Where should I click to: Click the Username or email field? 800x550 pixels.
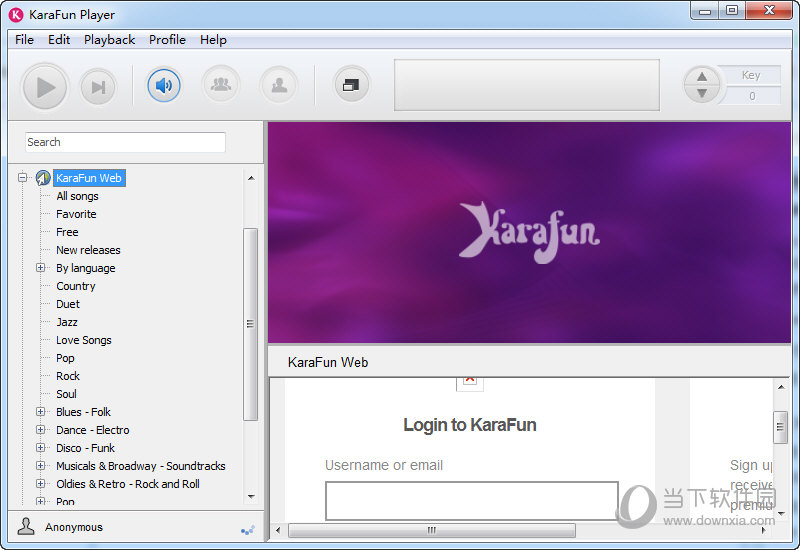[471, 501]
